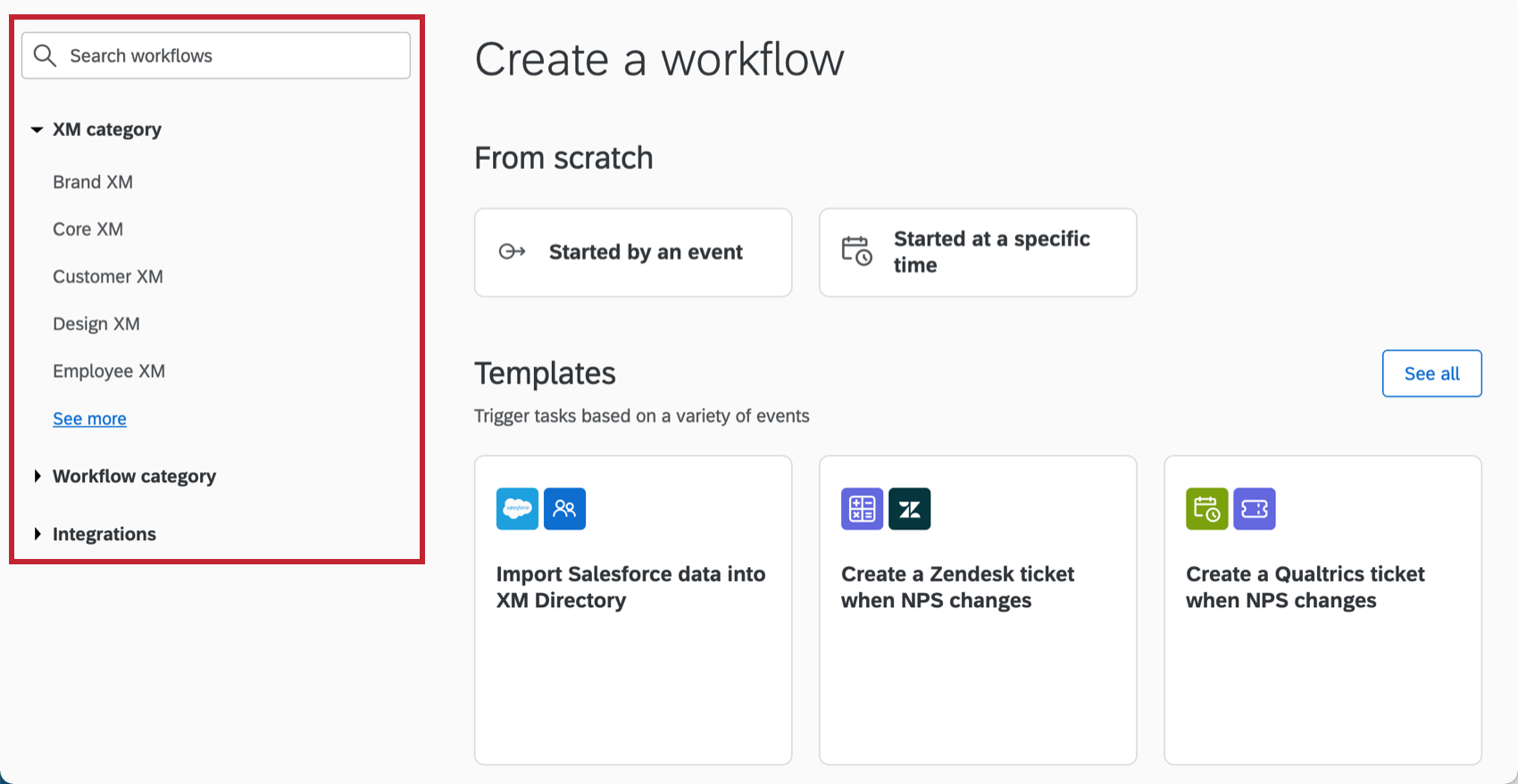The width and height of the screenshot is (1518, 784).
Task: Select the Customer XM filter
Action: tap(108, 277)
